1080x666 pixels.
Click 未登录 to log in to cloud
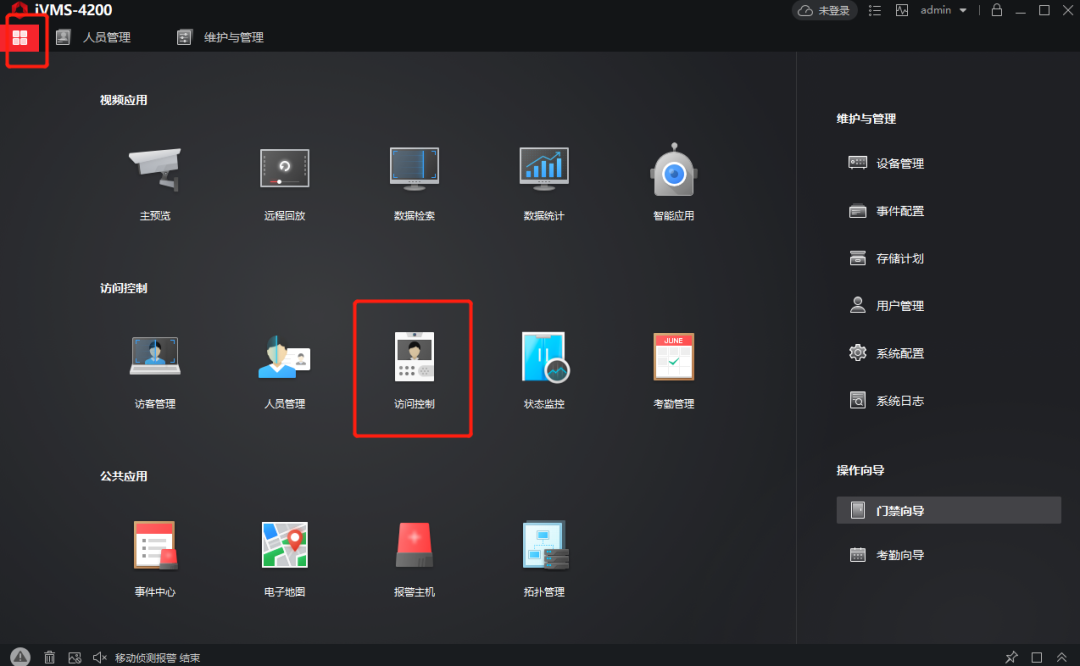[x=824, y=10]
